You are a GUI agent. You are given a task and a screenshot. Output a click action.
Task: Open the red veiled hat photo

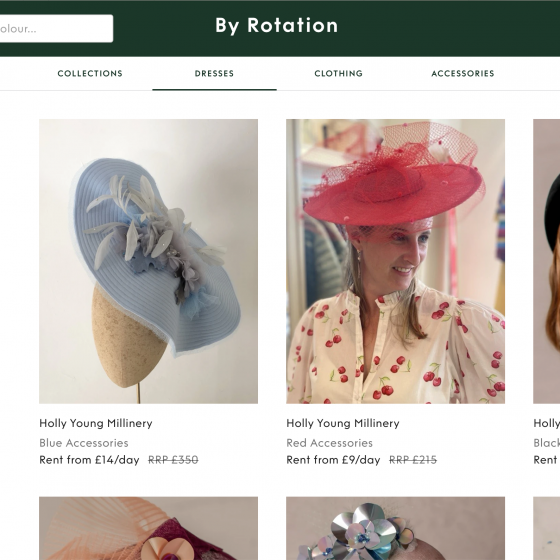tap(395, 261)
